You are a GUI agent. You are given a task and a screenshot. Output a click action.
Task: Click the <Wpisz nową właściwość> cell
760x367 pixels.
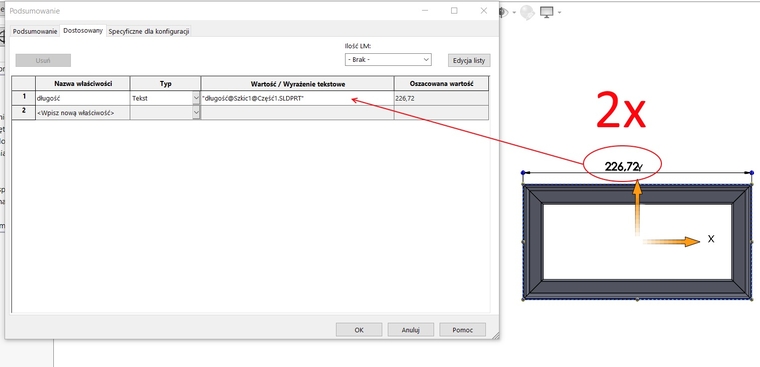82,112
